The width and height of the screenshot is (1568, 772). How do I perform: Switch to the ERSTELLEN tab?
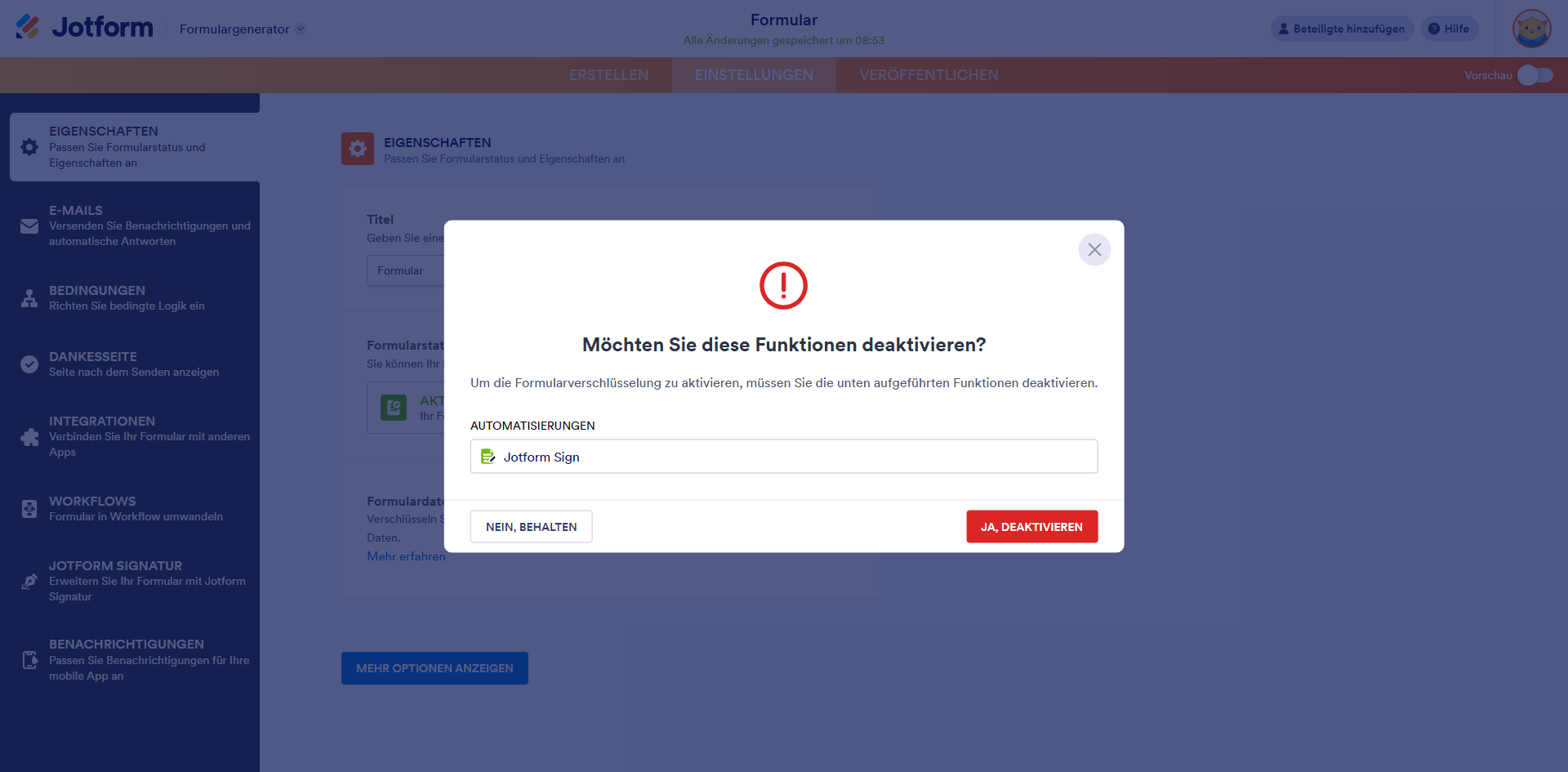[x=608, y=75]
